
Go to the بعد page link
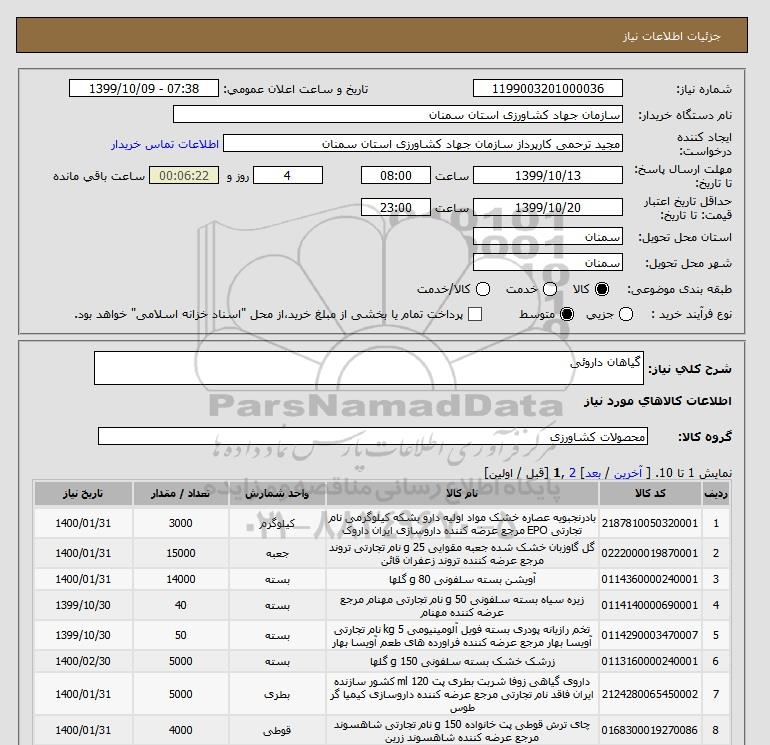593,473
